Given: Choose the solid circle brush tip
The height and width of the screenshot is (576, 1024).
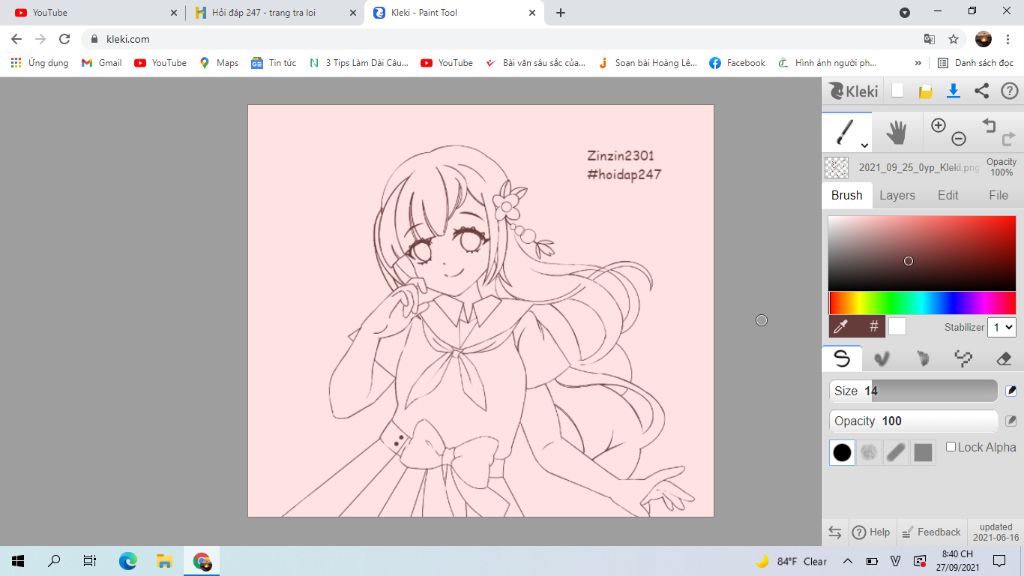Looking at the screenshot, I should coord(842,452).
